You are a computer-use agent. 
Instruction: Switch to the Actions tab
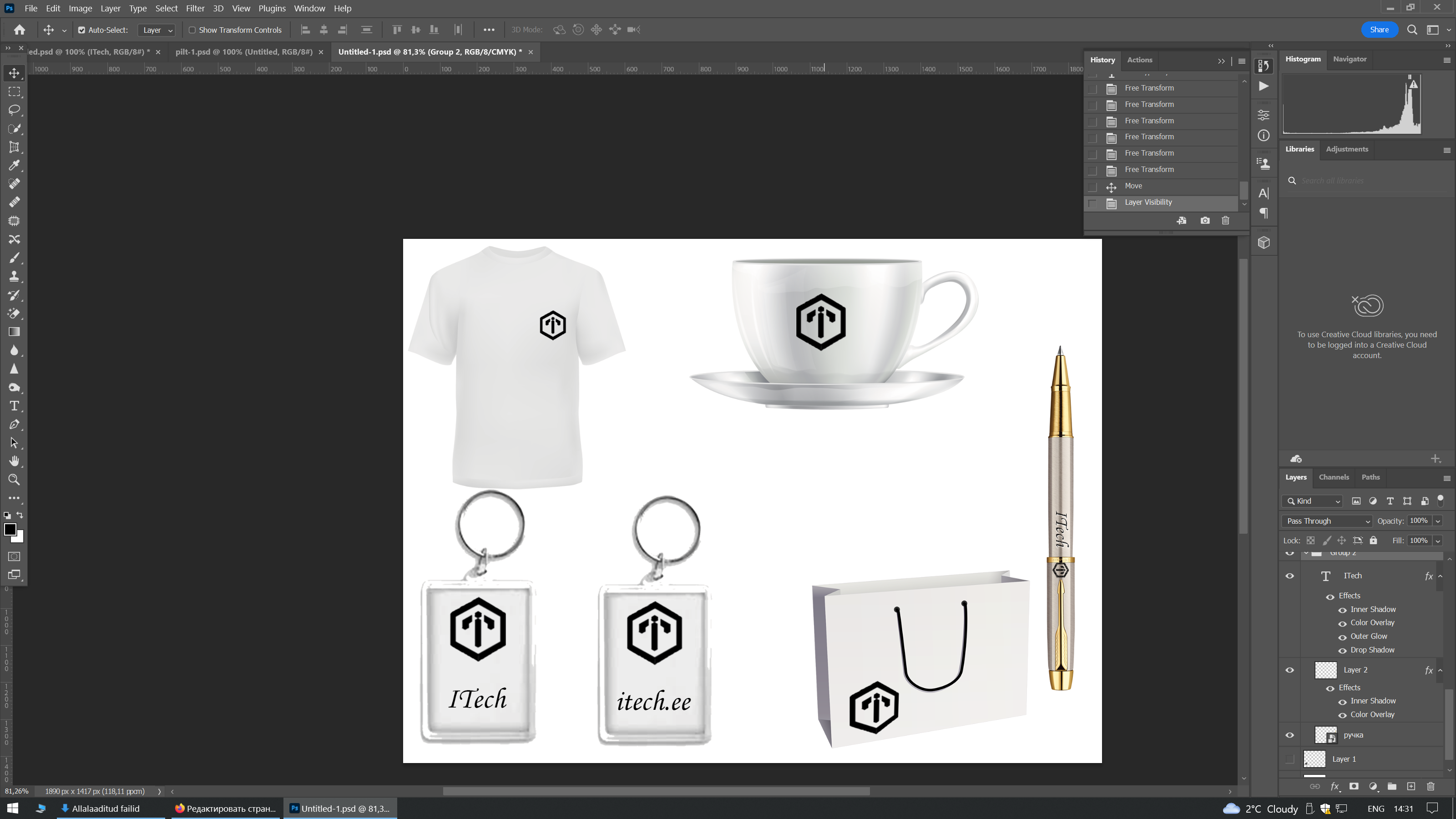point(1139,60)
